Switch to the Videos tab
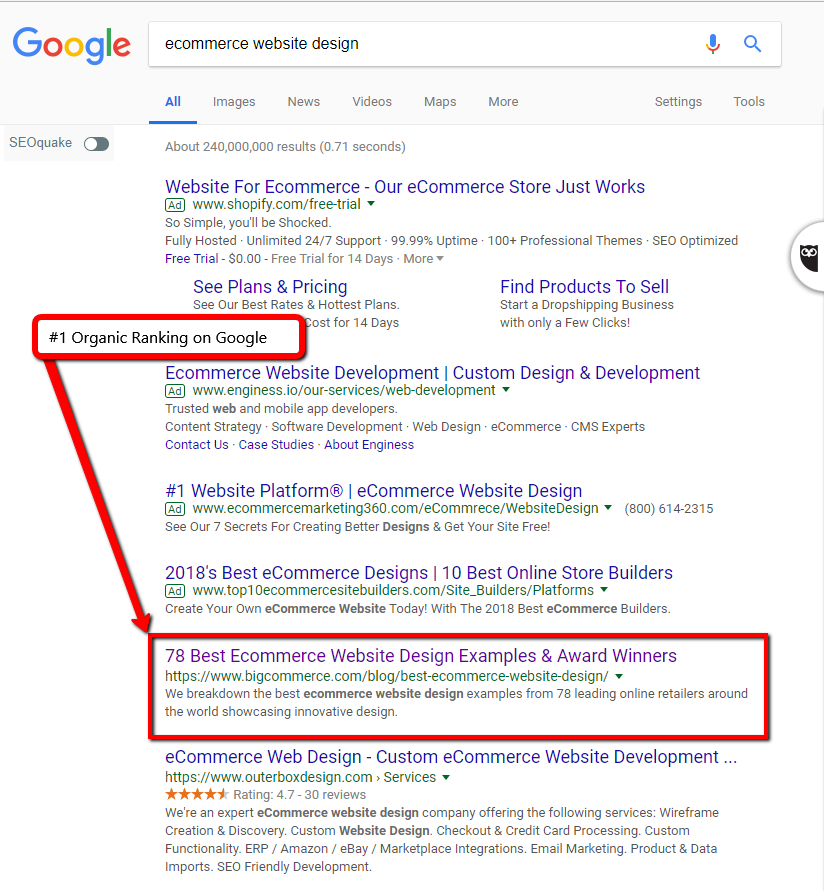 [372, 102]
